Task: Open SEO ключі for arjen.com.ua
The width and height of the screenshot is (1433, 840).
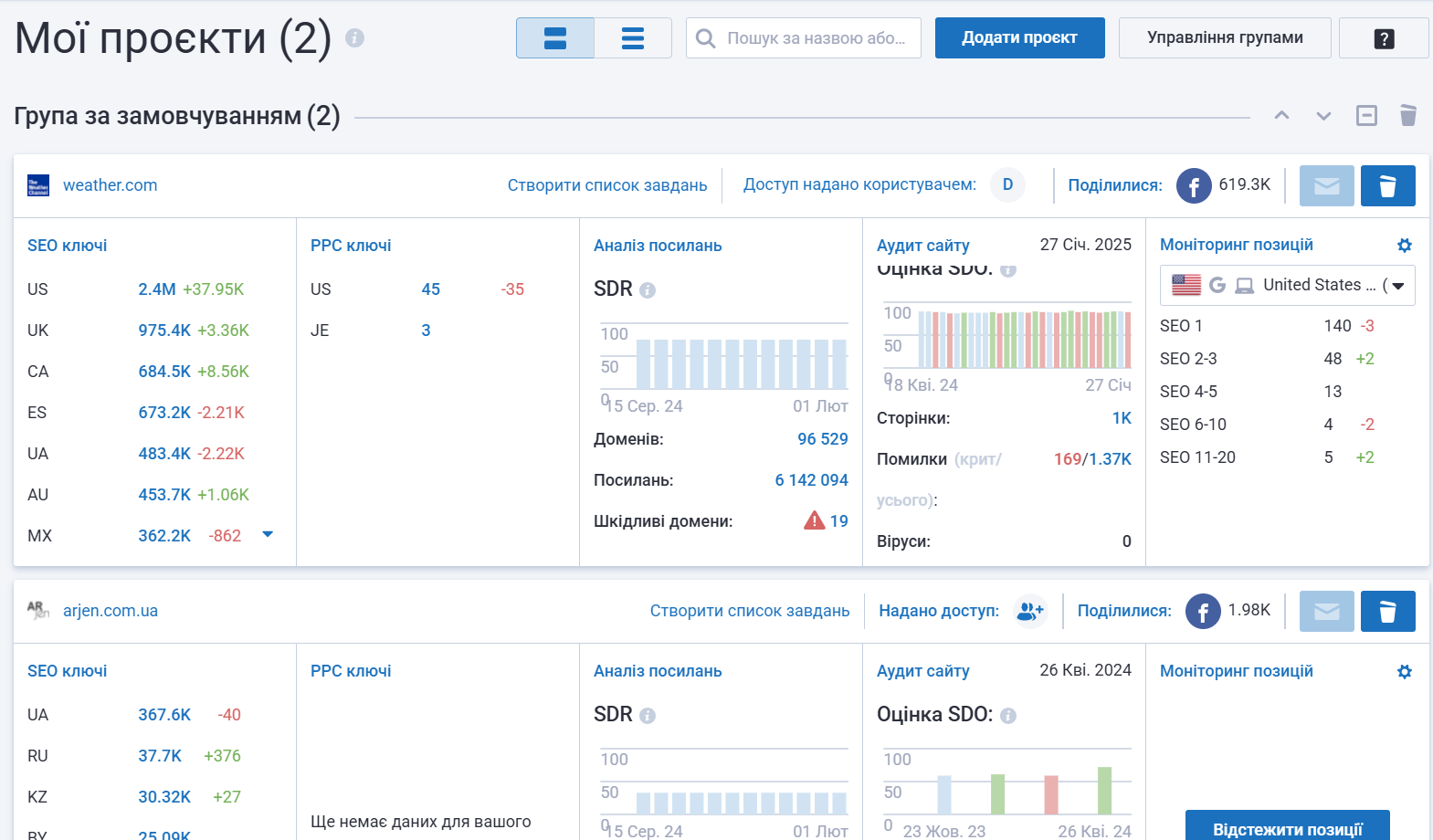Action: (x=68, y=671)
